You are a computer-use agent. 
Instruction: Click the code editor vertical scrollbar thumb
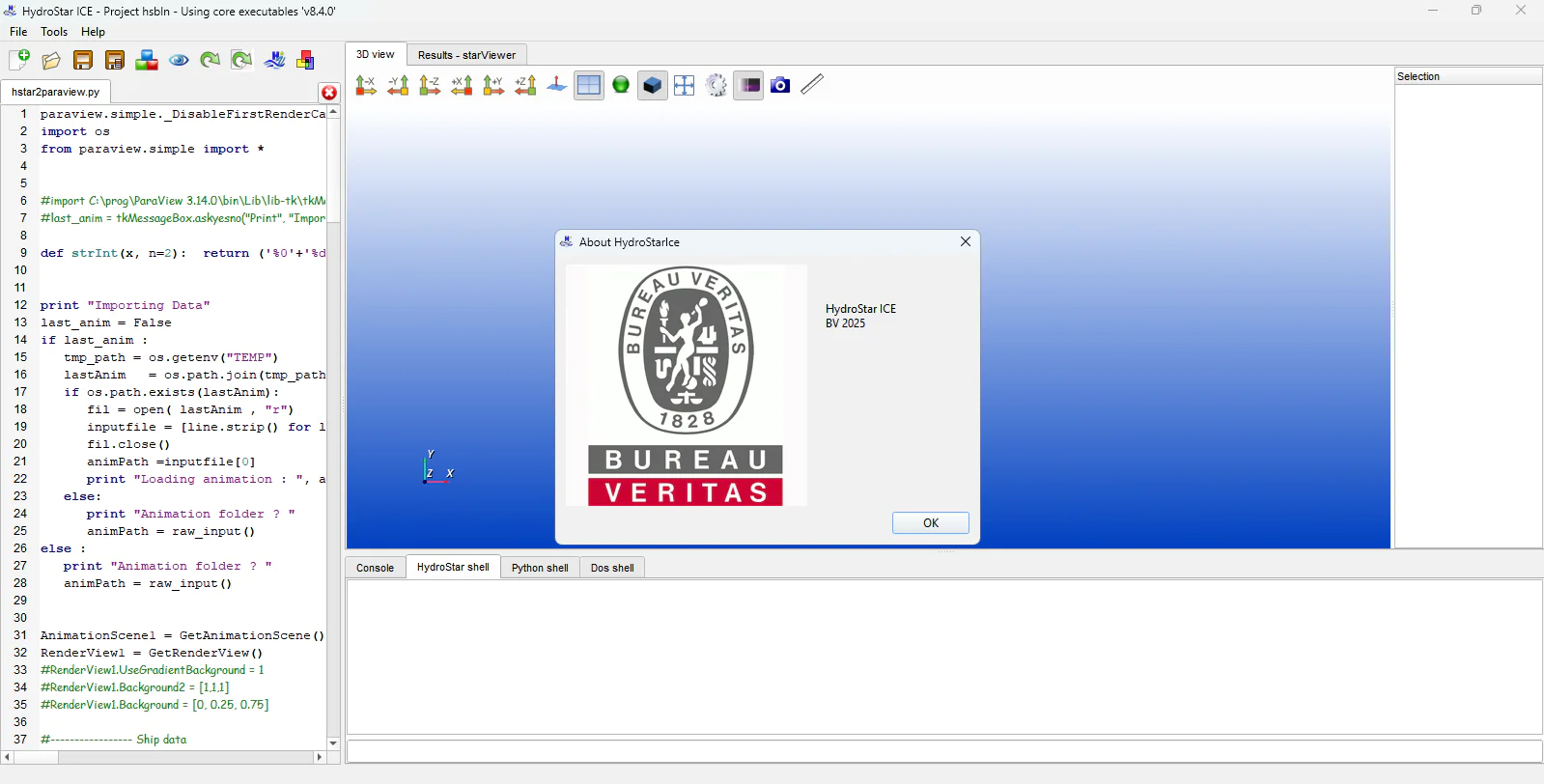(x=333, y=170)
